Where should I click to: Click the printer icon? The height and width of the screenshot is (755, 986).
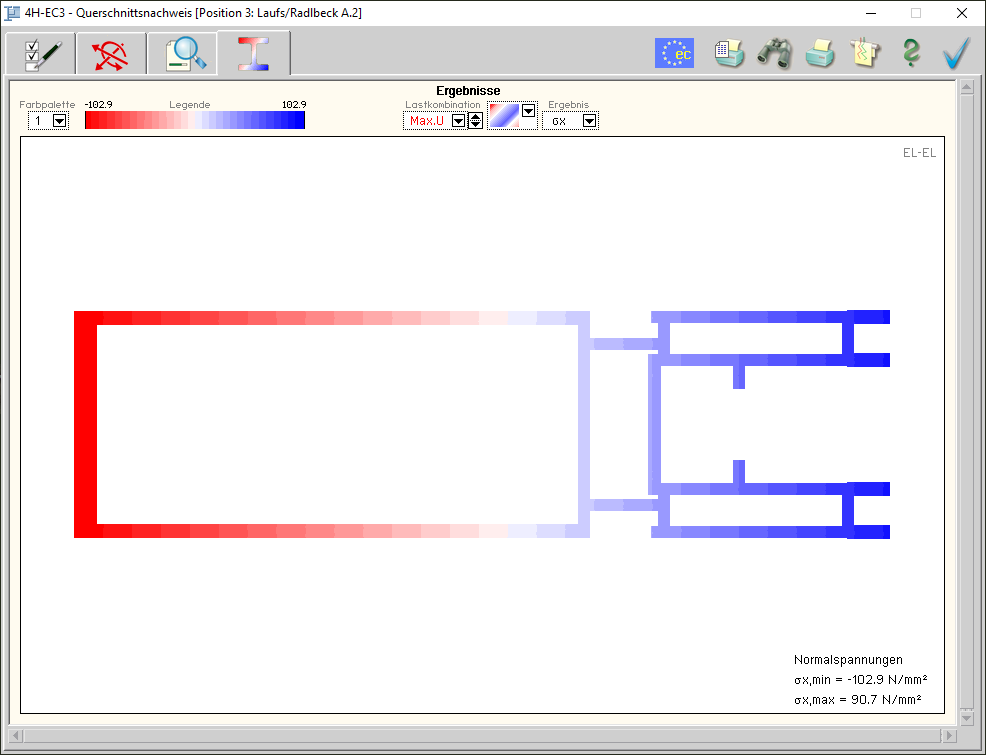(x=820, y=53)
